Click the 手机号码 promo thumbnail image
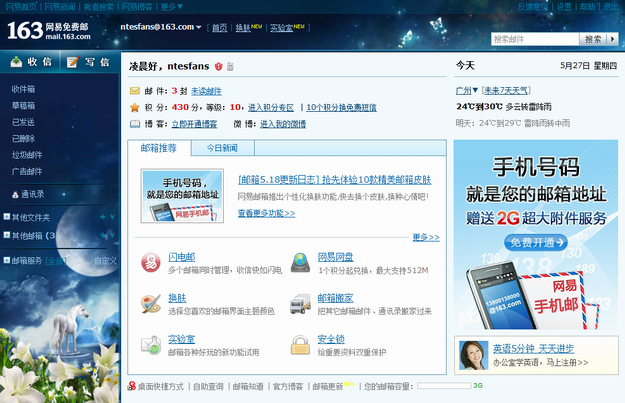Screen dimensions: 625x403 tap(182, 196)
